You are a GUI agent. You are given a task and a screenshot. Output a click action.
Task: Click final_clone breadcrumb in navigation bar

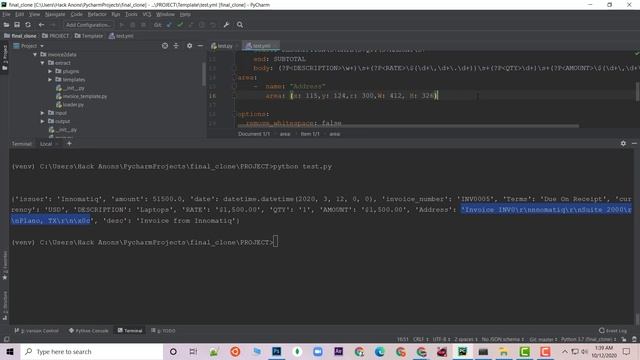coord(20,36)
